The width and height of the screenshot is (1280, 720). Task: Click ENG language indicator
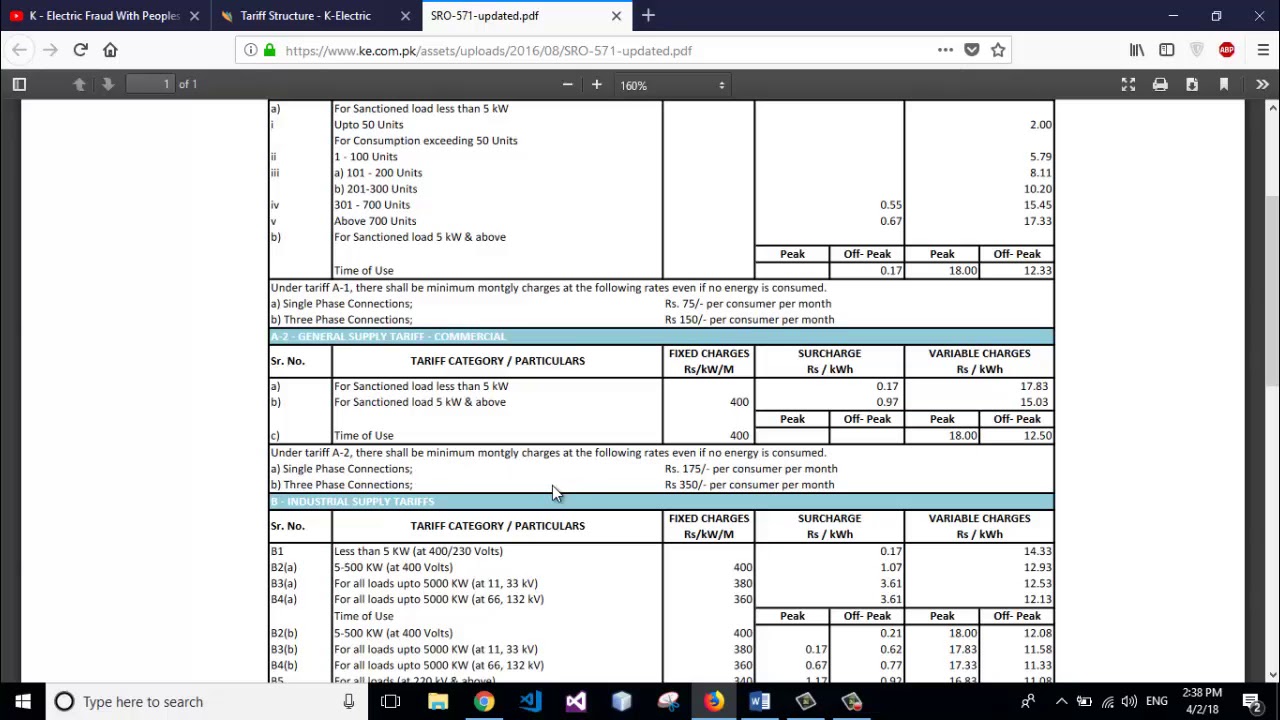point(1157,702)
